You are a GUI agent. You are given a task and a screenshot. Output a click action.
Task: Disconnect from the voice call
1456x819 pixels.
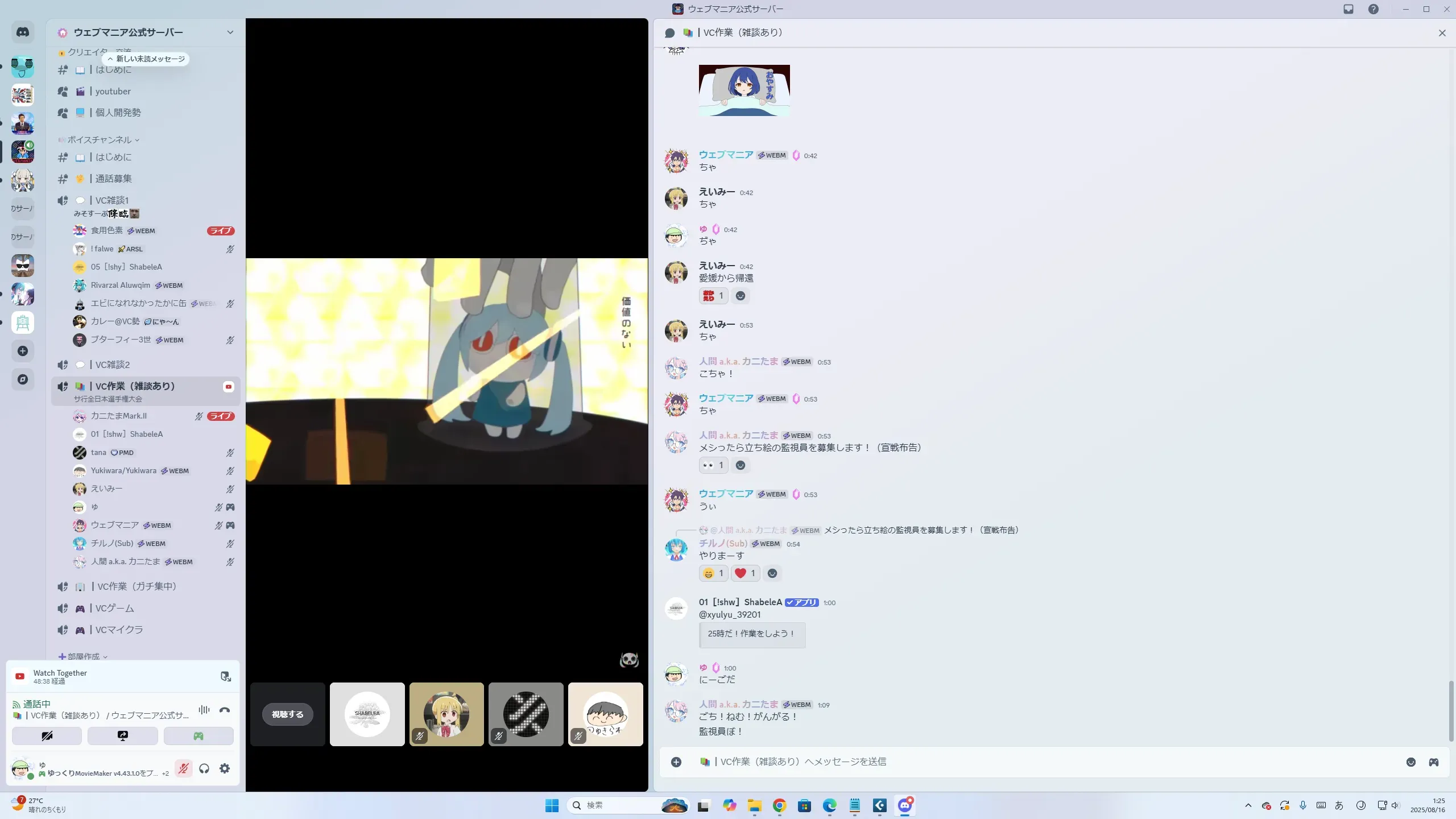225,710
